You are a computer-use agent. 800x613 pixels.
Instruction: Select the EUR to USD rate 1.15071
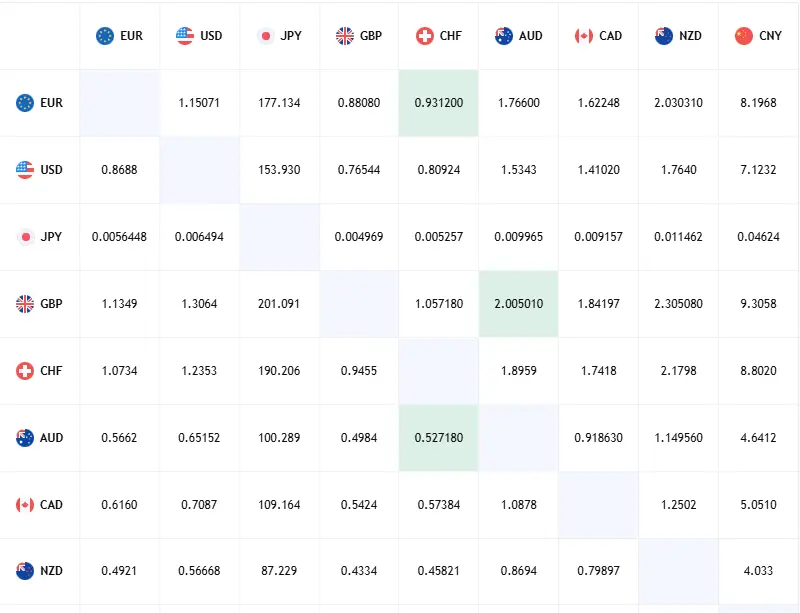click(x=199, y=103)
